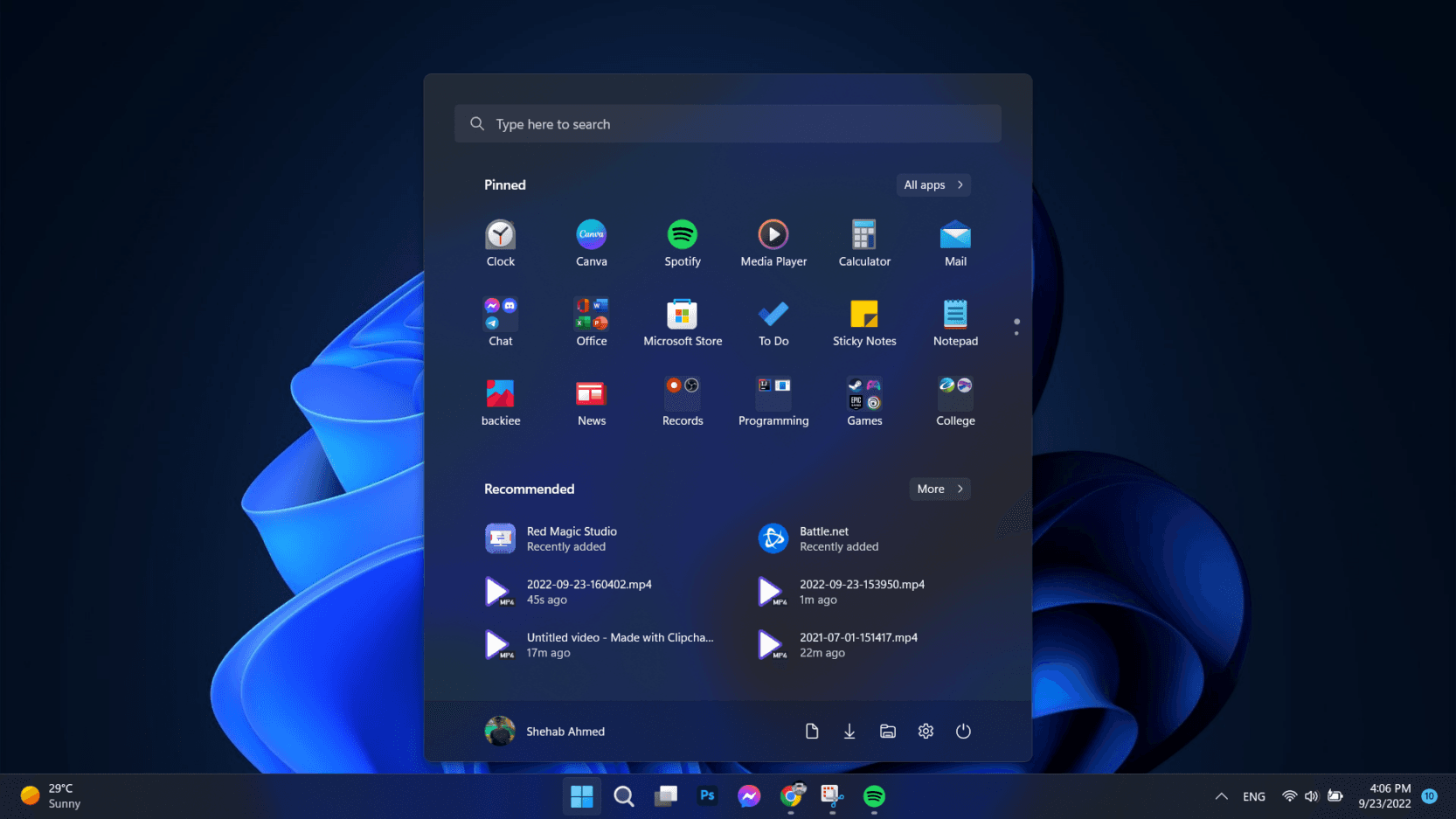Open volume control in system tray

click(1311, 796)
